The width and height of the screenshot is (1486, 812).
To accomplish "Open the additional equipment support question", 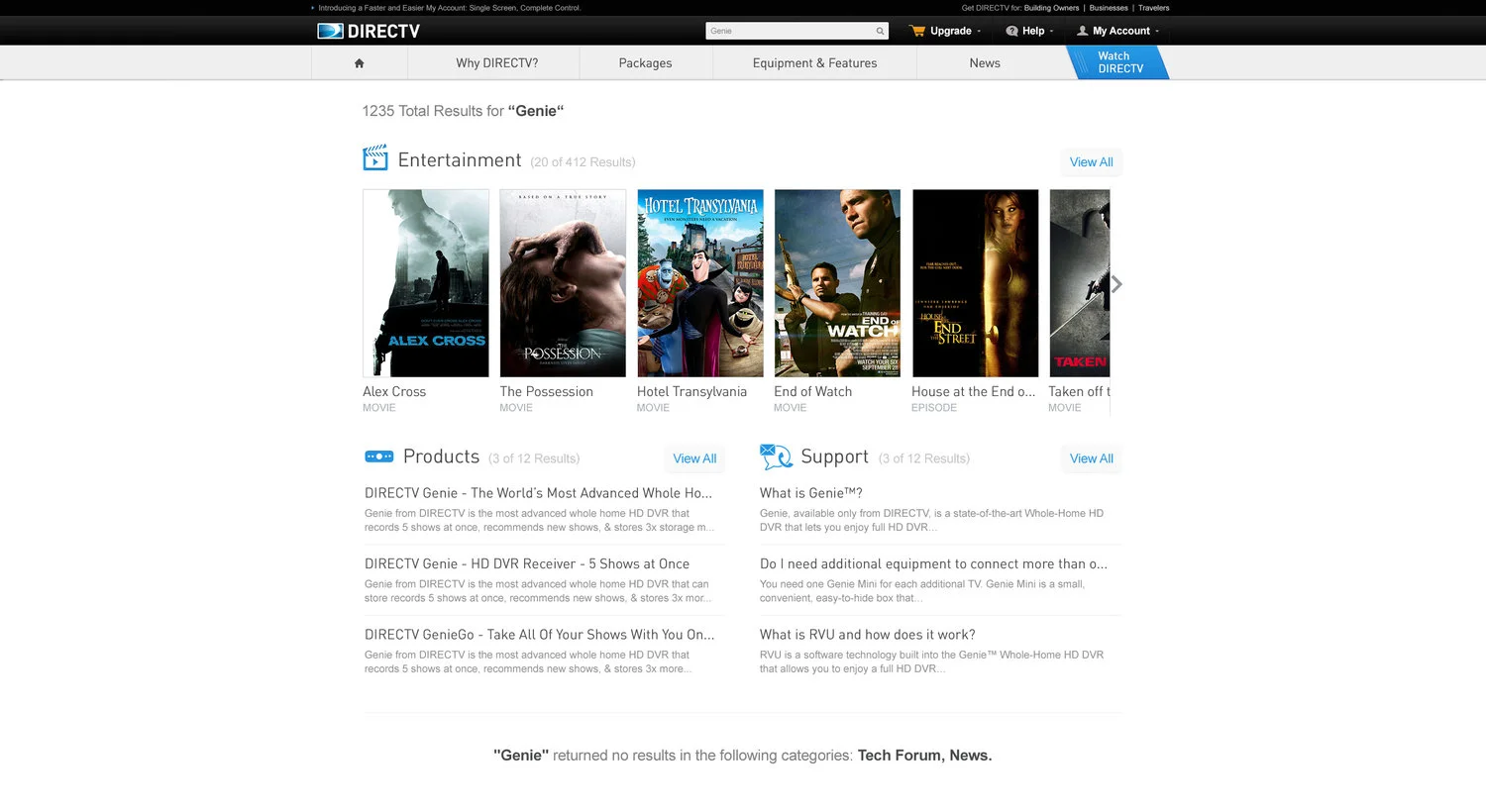I will (933, 564).
